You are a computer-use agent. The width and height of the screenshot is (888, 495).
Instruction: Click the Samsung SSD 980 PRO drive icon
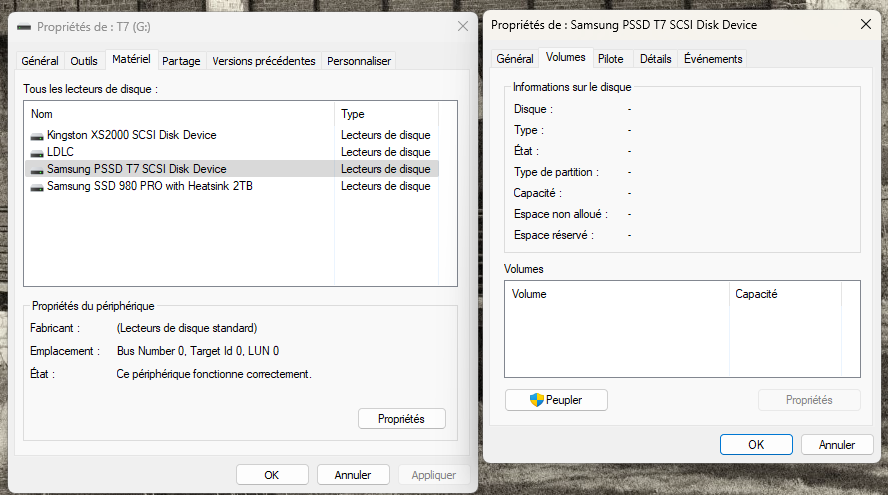click(x=37, y=187)
